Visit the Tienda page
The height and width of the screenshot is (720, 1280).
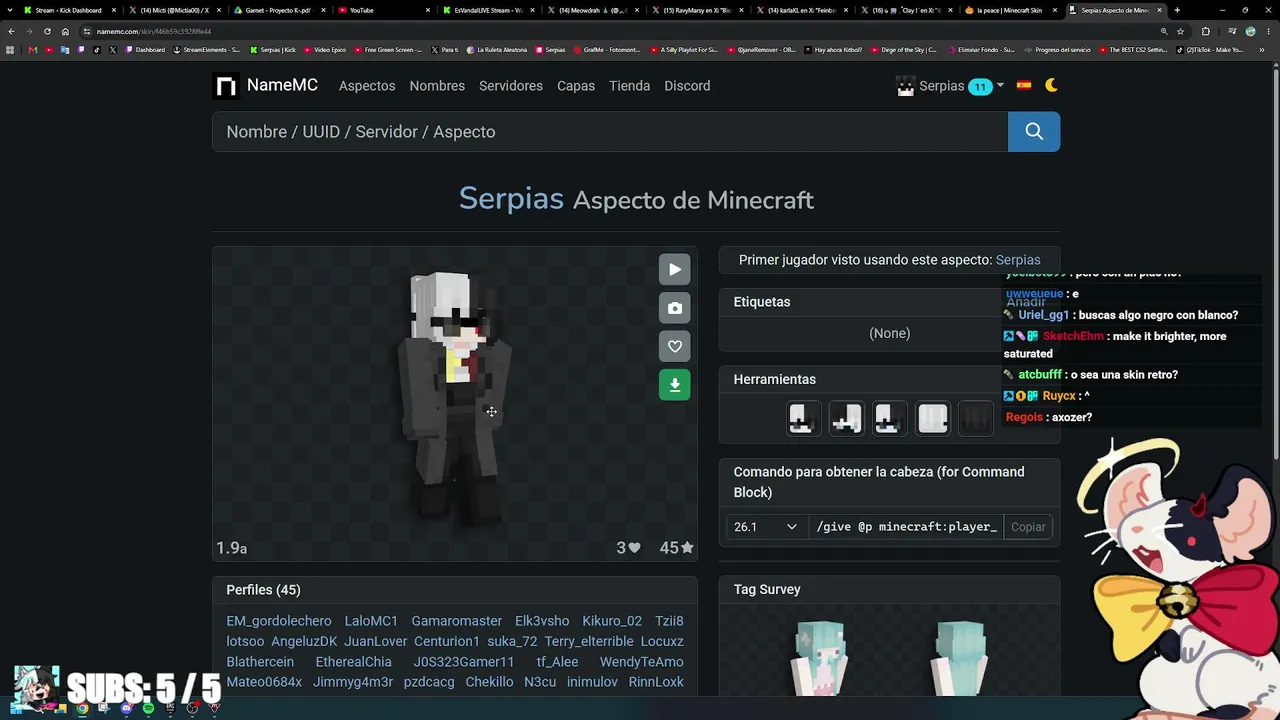(630, 86)
